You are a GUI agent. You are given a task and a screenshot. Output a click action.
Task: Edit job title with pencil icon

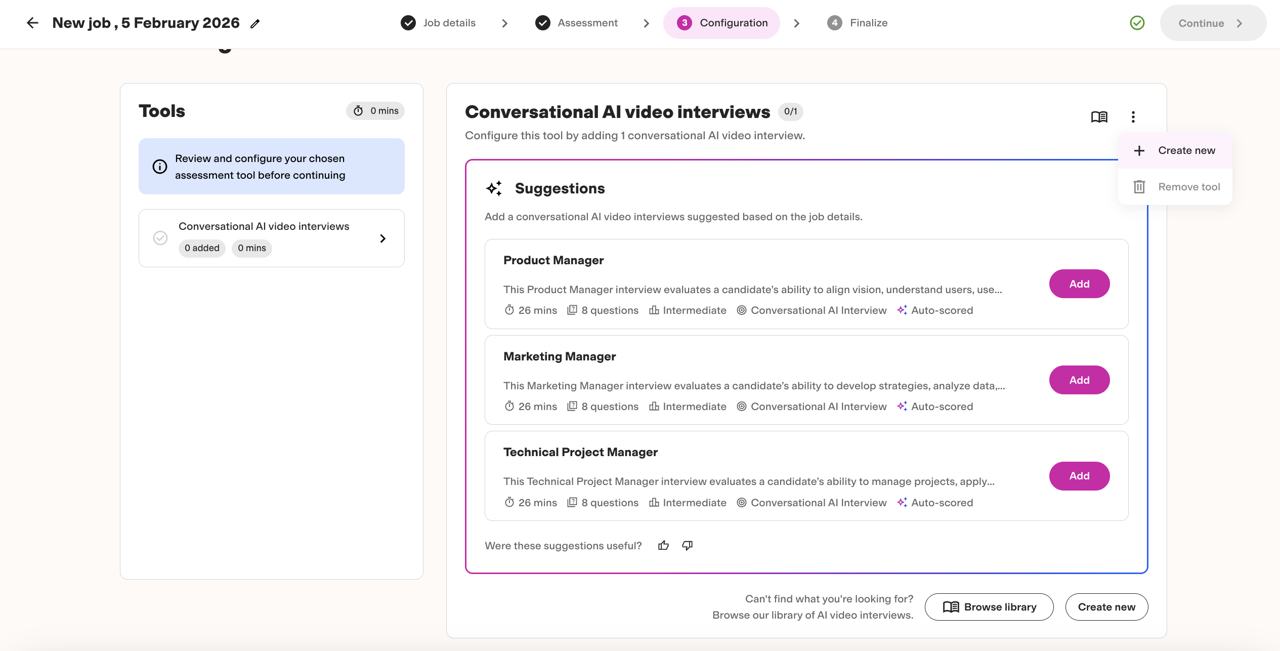coord(255,23)
